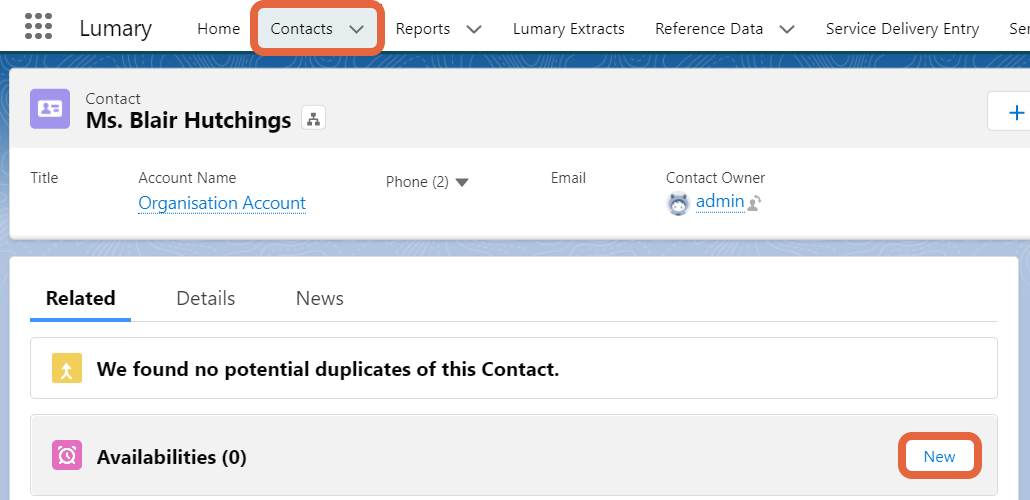The height and width of the screenshot is (500, 1030).
Task: Click change owner icon next to admin
Action: point(754,203)
